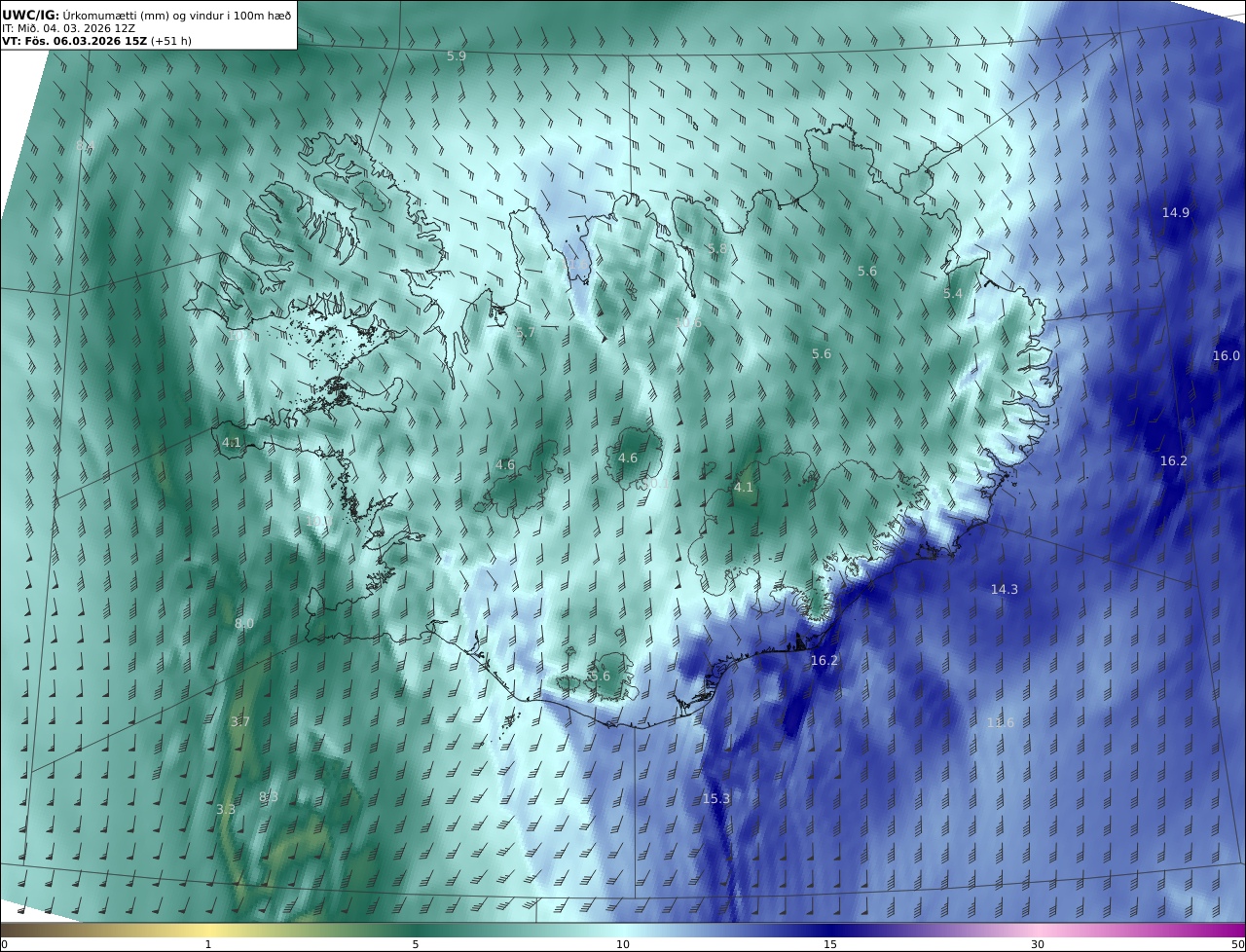This screenshot has height=952, width=1246.
Task: Click the 14.3 value label on the map
Action: 1005,590
